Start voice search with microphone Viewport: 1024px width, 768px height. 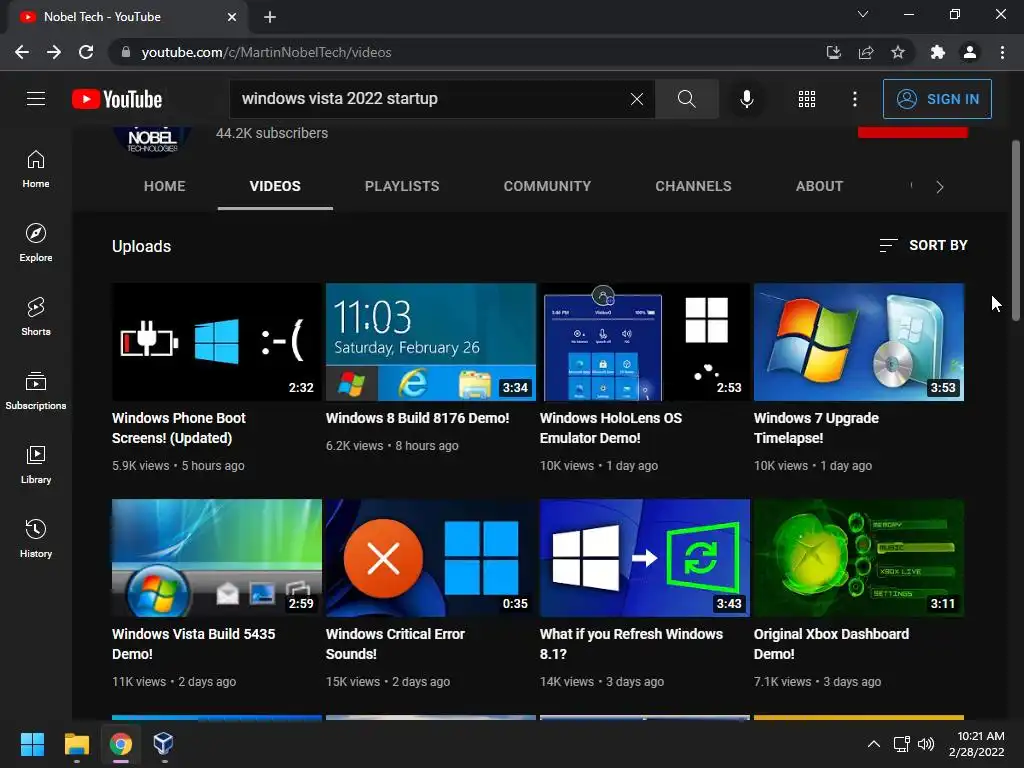(746, 99)
